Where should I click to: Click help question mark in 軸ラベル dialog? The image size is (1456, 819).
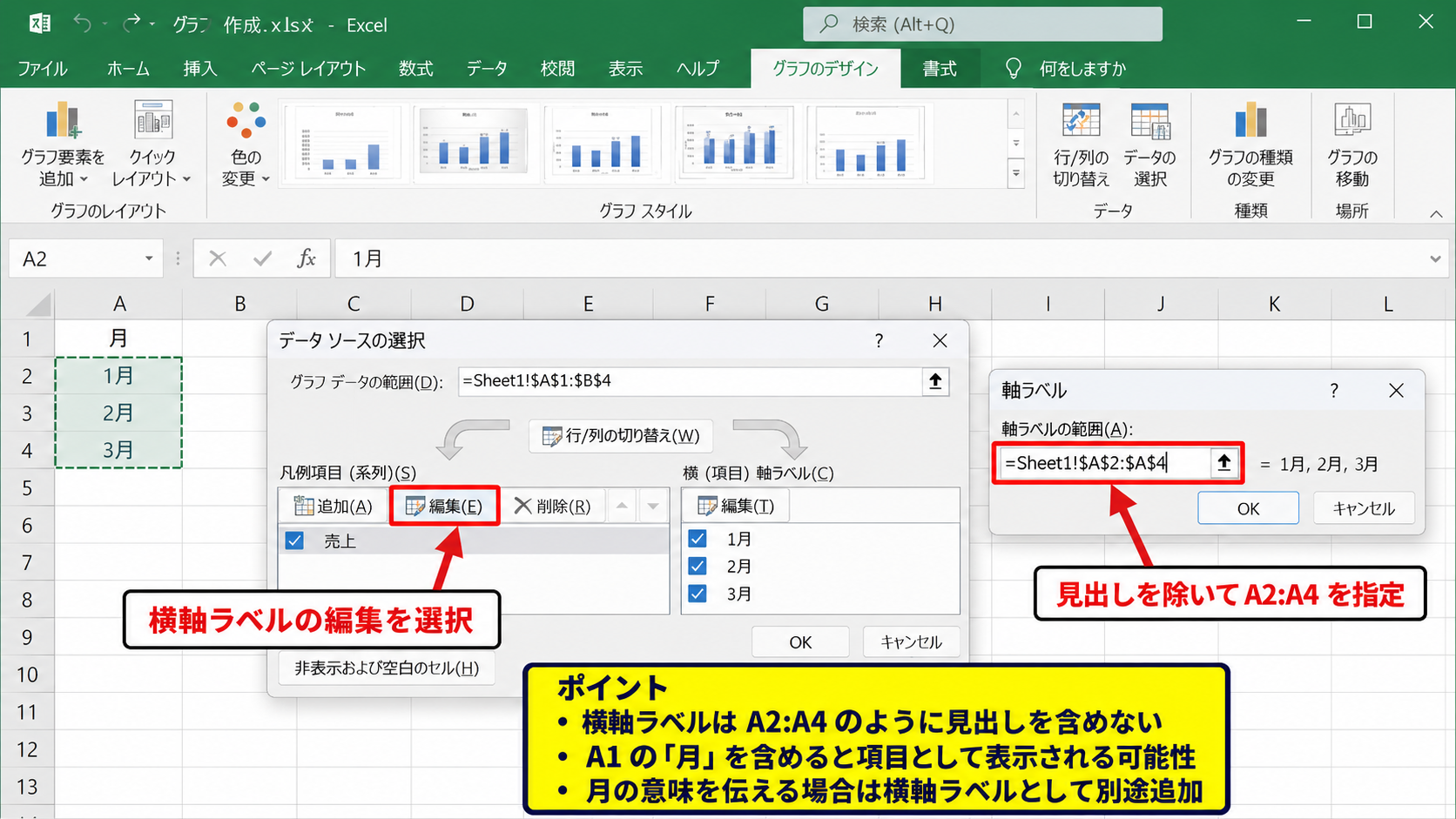[x=1334, y=391]
